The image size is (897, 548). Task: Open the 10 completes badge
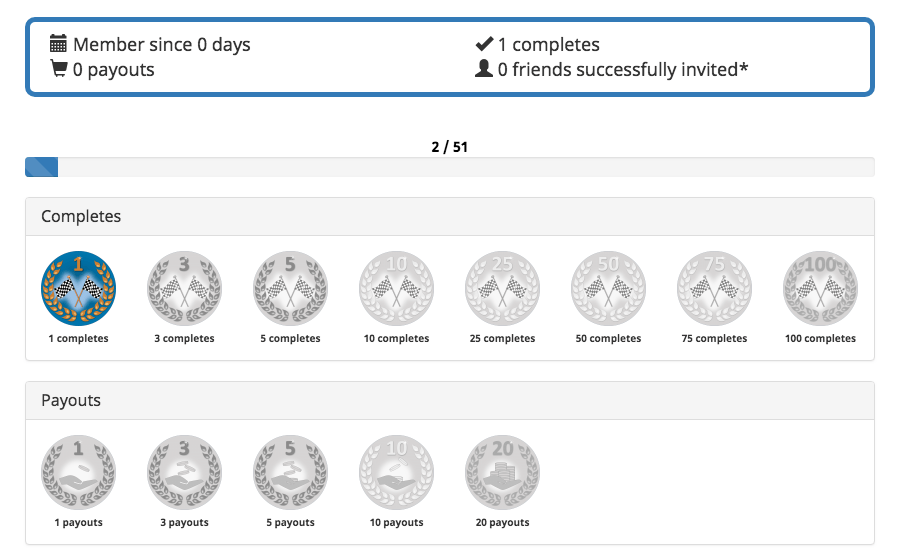click(396, 288)
